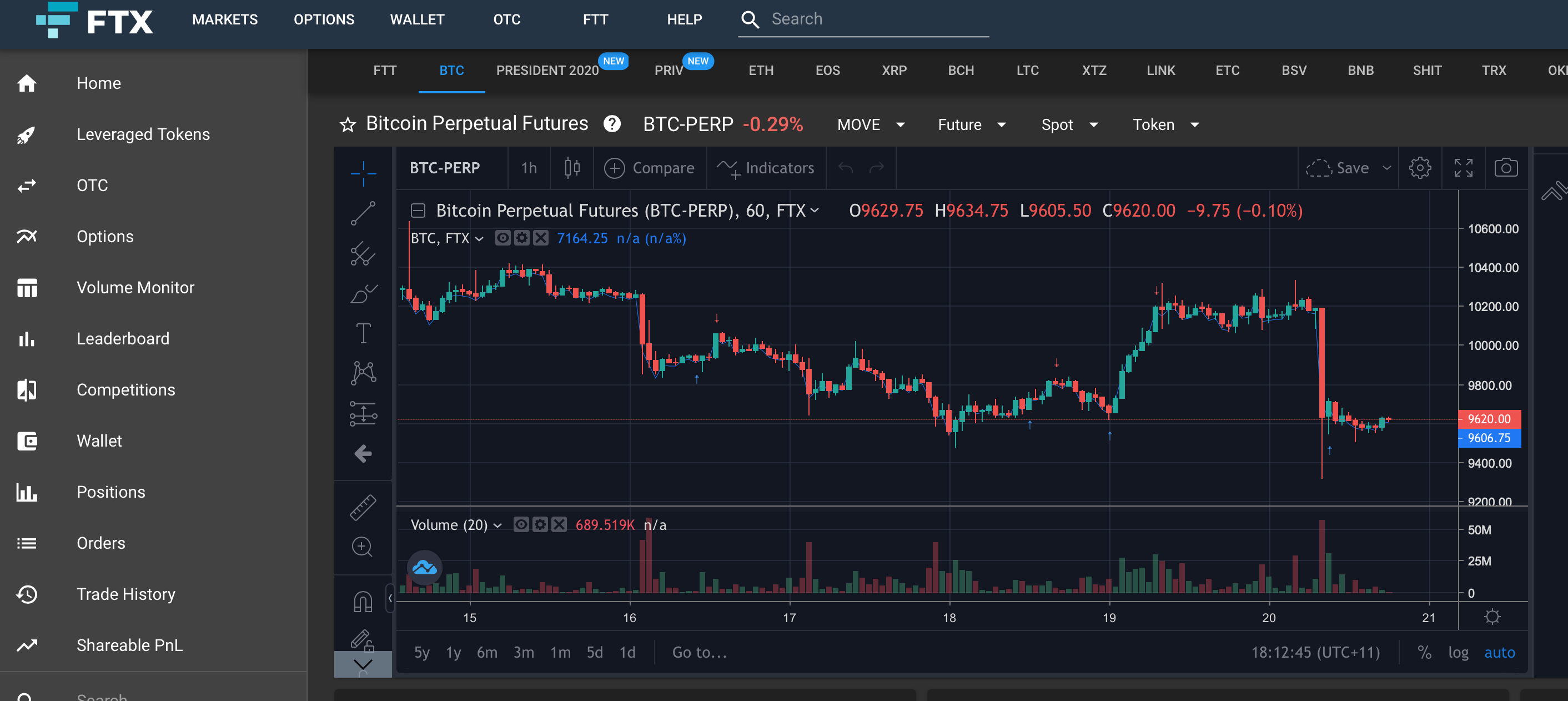This screenshot has height=701, width=1568.
Task: Hide the Volume (20) indicator
Action: point(521,524)
